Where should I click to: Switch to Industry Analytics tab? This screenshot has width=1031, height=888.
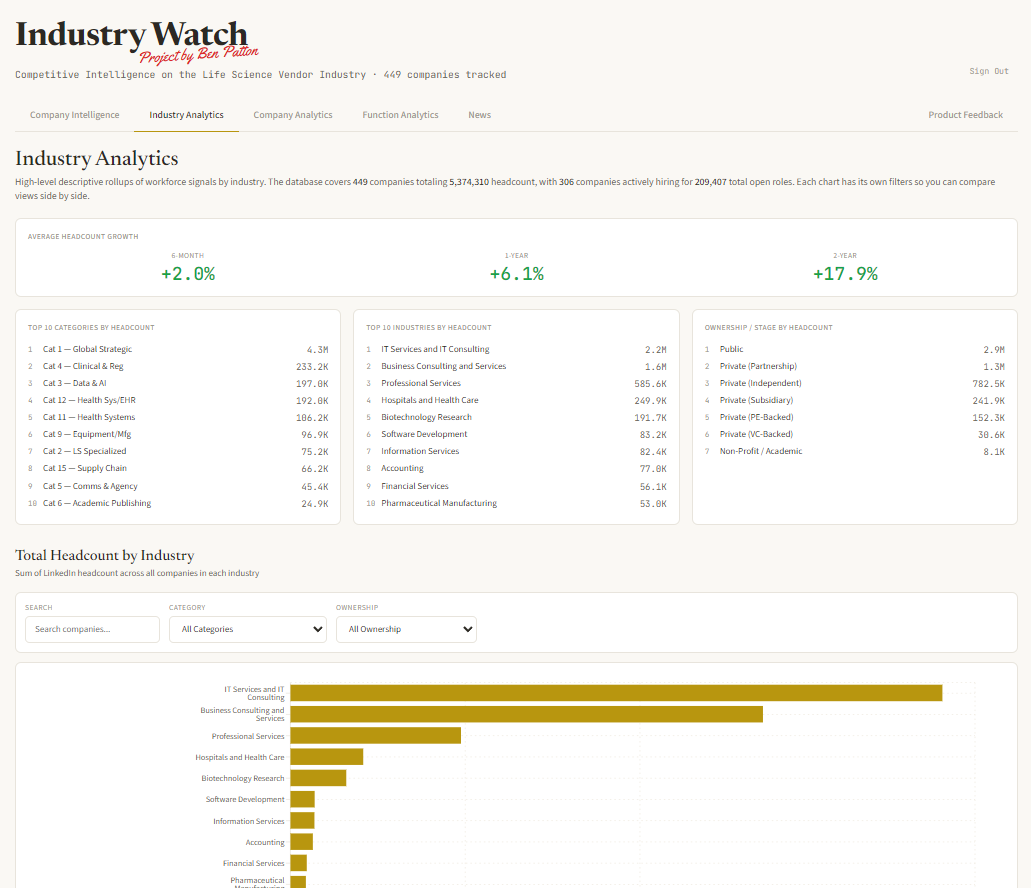pos(186,114)
